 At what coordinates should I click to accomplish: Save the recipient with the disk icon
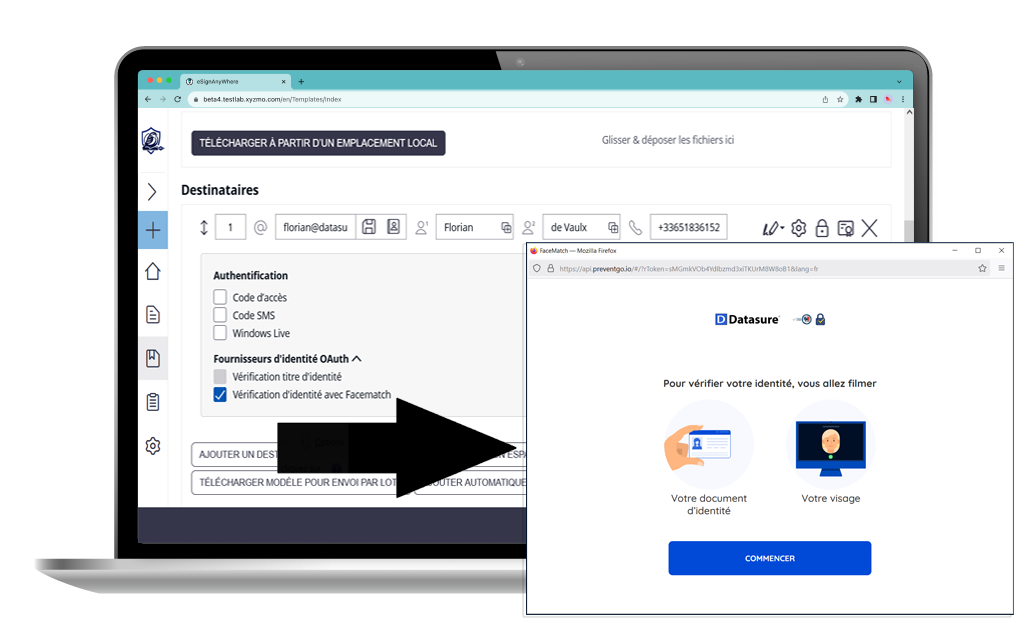tap(369, 227)
